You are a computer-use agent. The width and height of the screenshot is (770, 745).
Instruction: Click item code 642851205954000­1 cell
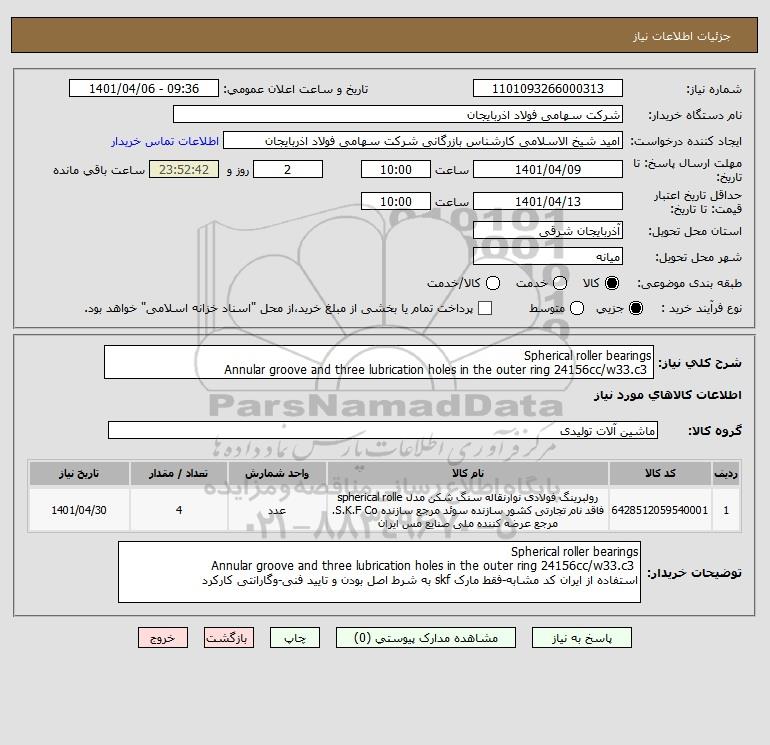(660, 510)
